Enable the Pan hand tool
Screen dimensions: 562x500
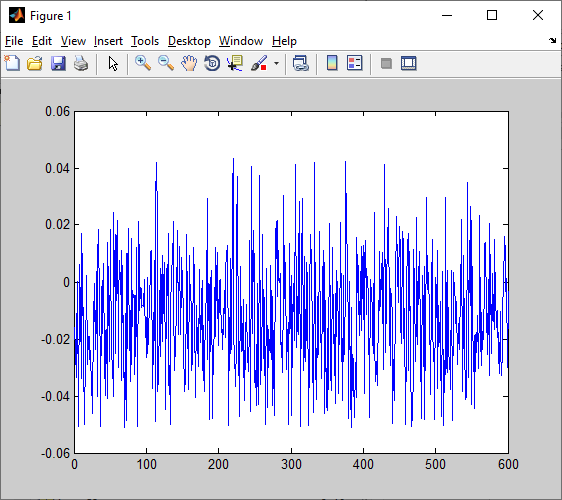(189, 63)
